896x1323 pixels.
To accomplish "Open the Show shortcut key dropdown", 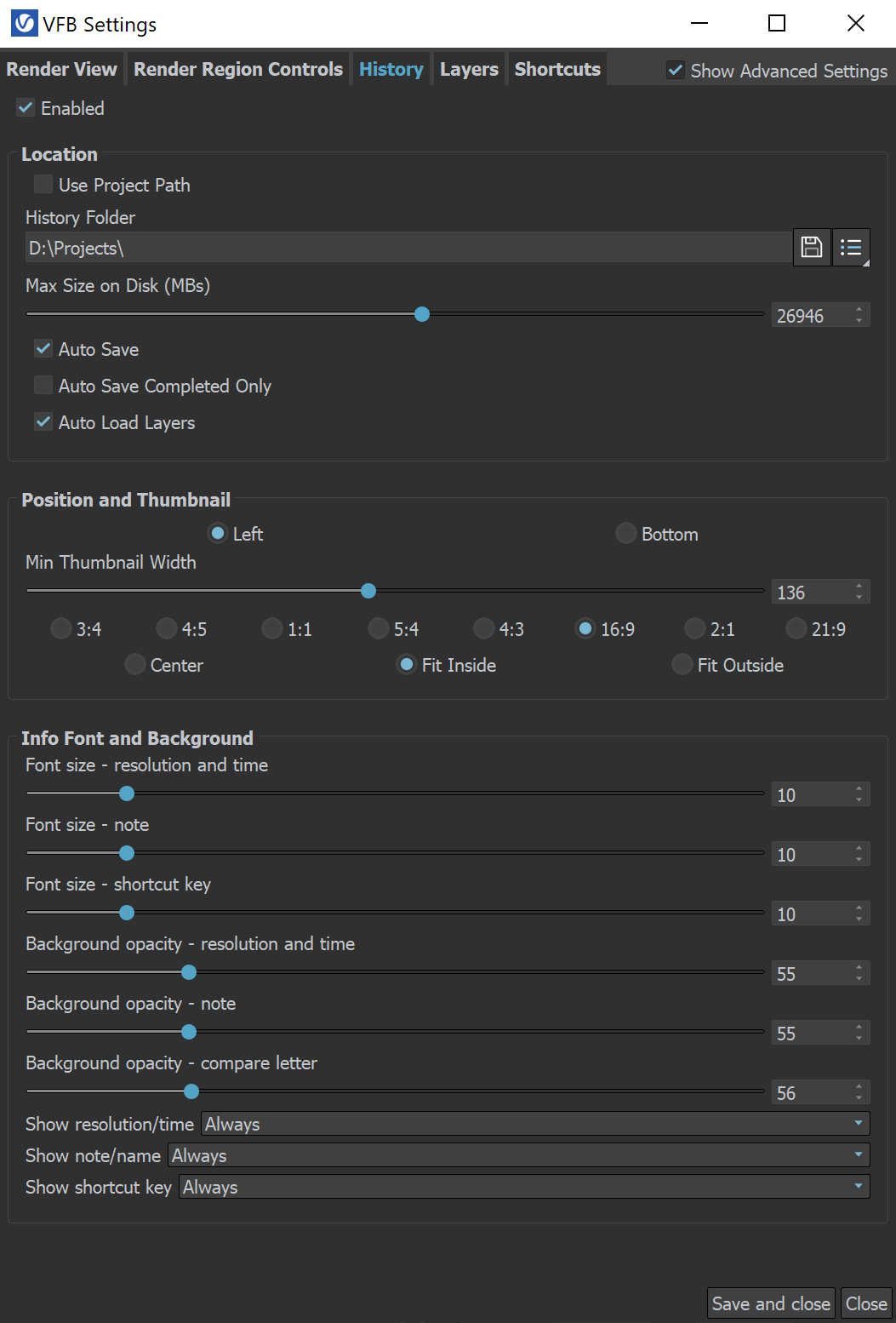I will (524, 1187).
